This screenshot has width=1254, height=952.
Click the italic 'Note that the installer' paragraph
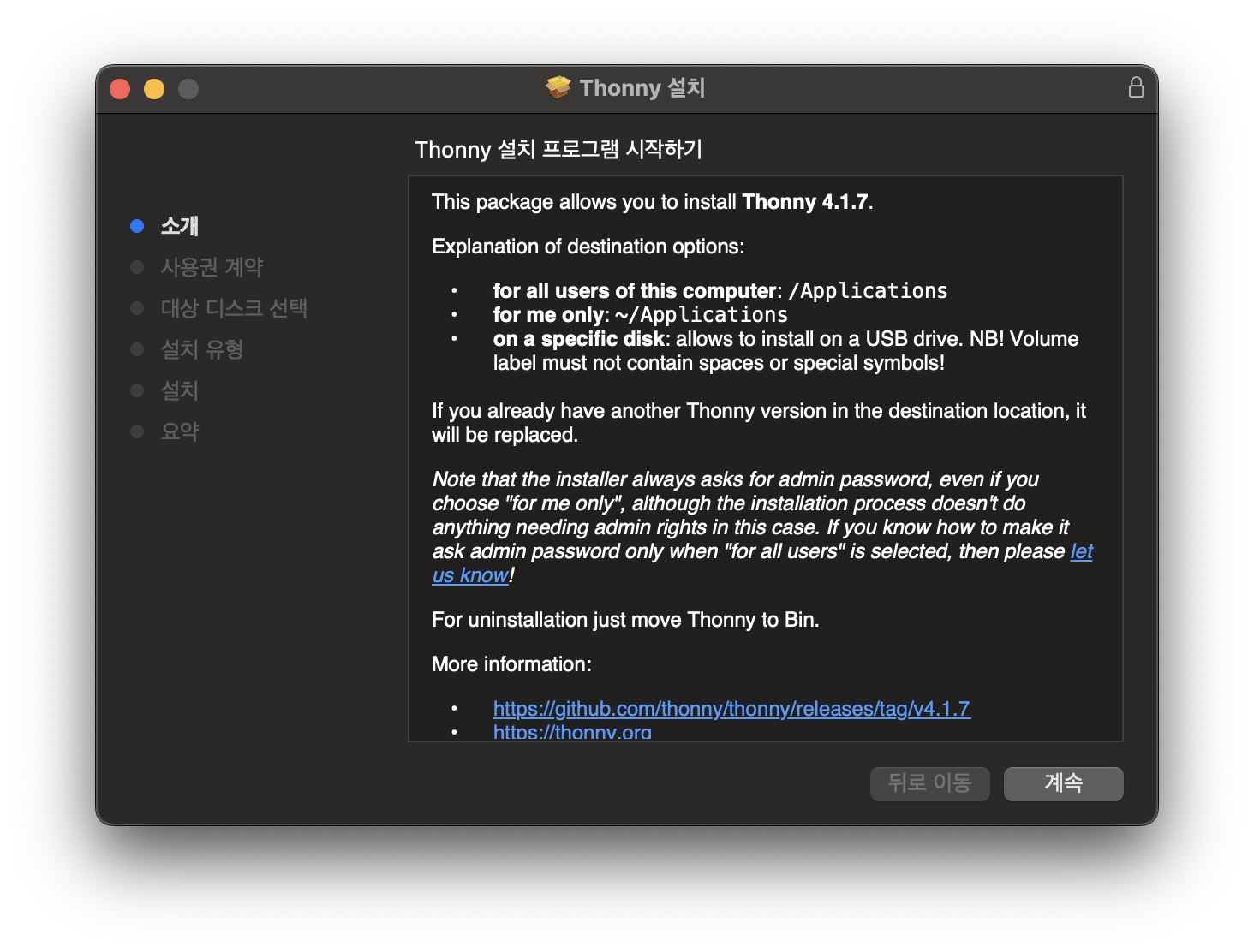[762, 527]
